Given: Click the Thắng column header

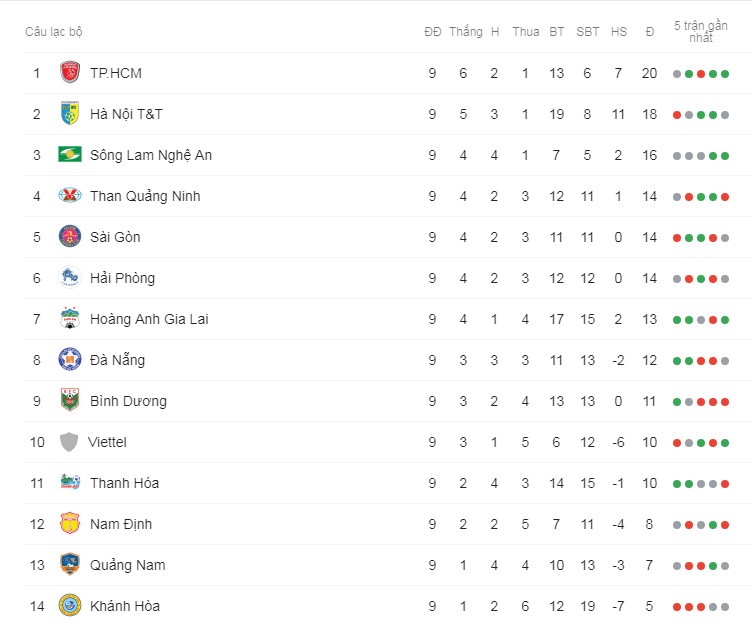Looking at the screenshot, I should tap(466, 32).
